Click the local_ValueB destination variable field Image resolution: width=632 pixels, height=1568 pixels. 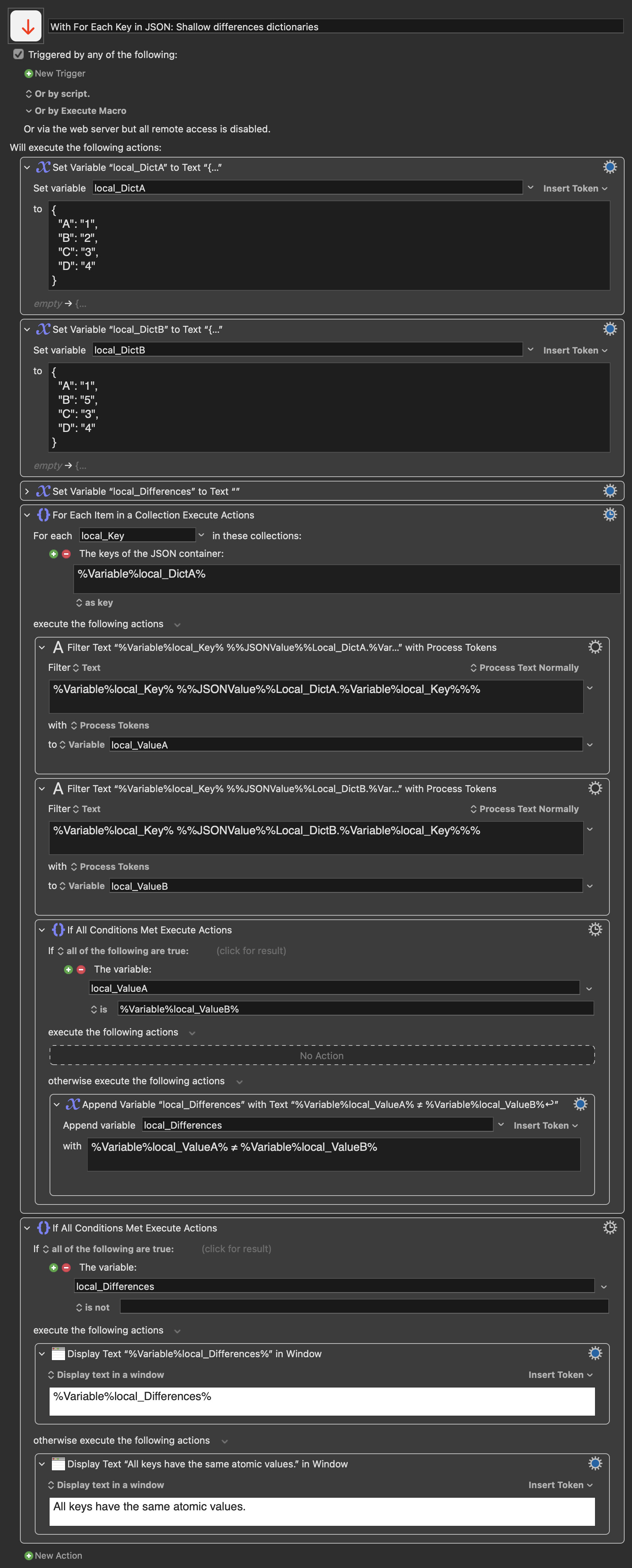[x=346, y=886]
